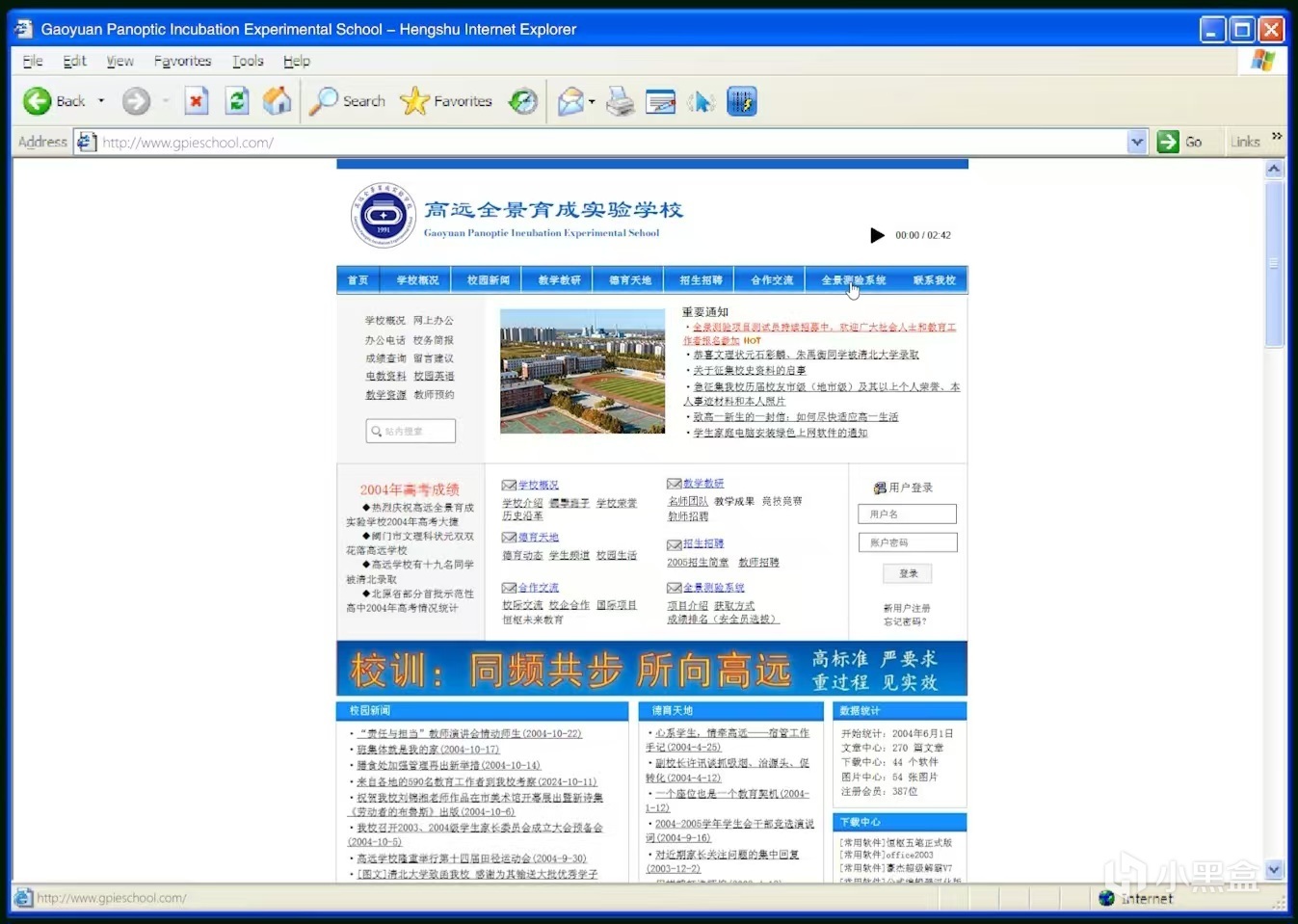Expand the Address bar dropdown arrow
This screenshot has height=924, width=1298.
coord(1137,143)
